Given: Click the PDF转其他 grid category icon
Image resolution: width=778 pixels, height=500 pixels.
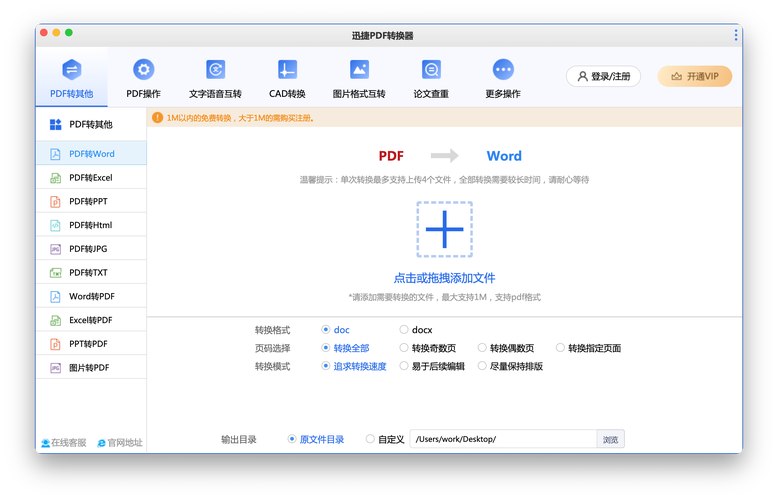Looking at the screenshot, I should tap(56, 125).
